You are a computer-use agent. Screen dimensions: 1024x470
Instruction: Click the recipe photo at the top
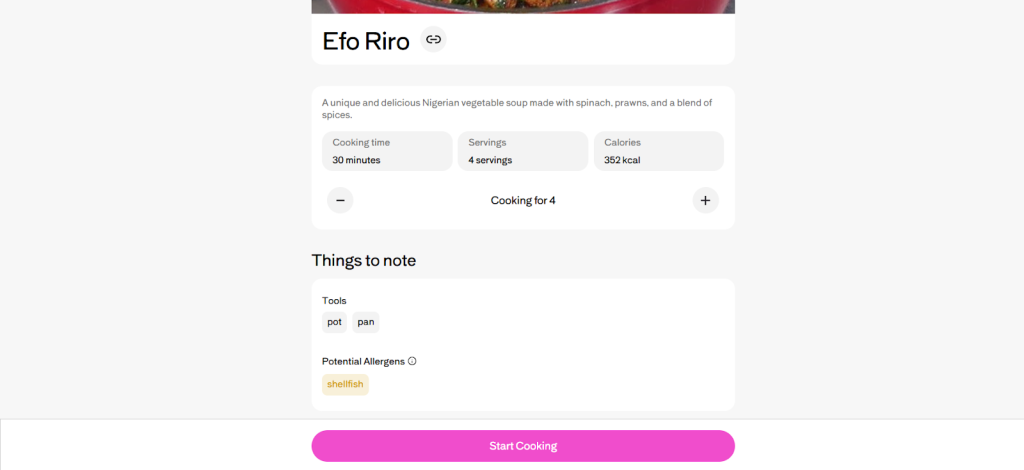click(523, 6)
